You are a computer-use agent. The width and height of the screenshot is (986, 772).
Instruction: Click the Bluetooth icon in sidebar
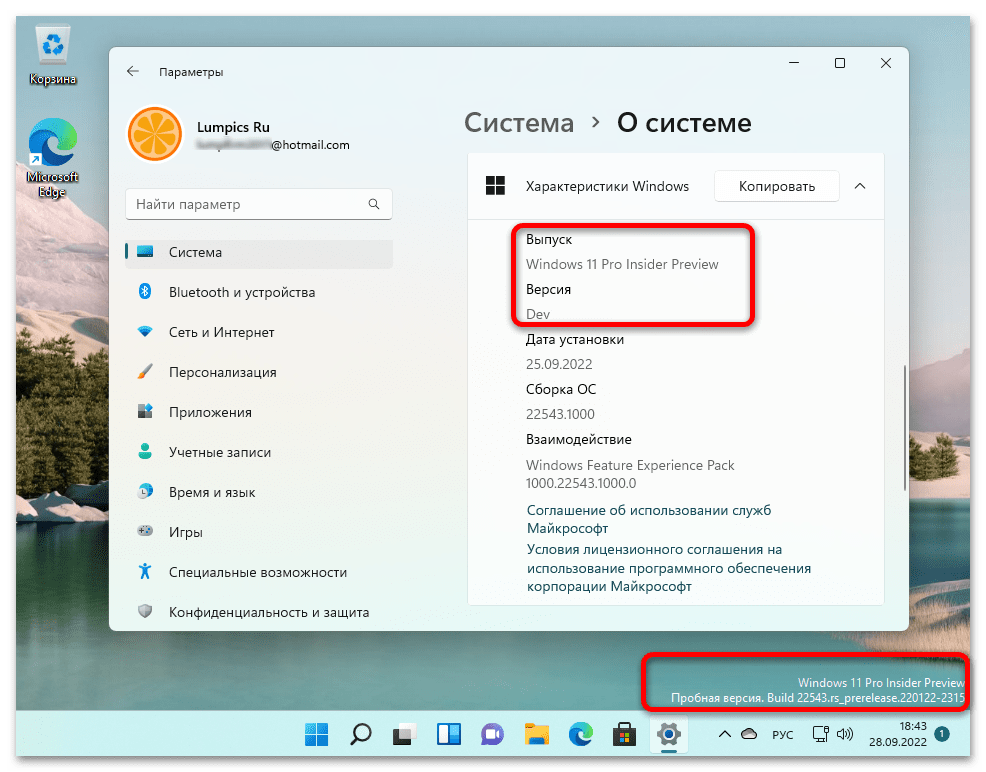tap(145, 292)
